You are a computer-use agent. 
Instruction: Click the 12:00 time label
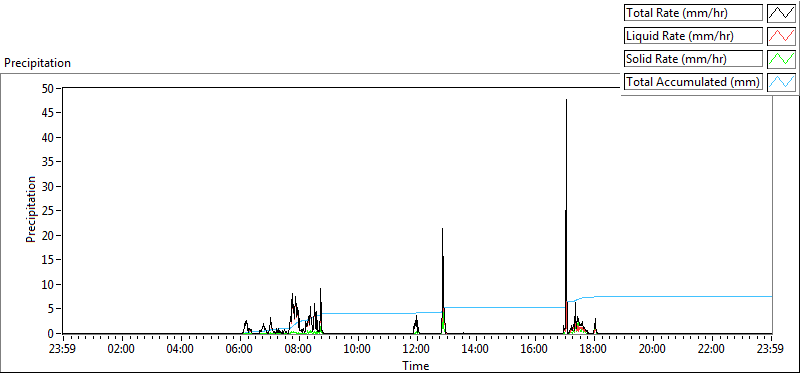pyautogui.click(x=417, y=349)
